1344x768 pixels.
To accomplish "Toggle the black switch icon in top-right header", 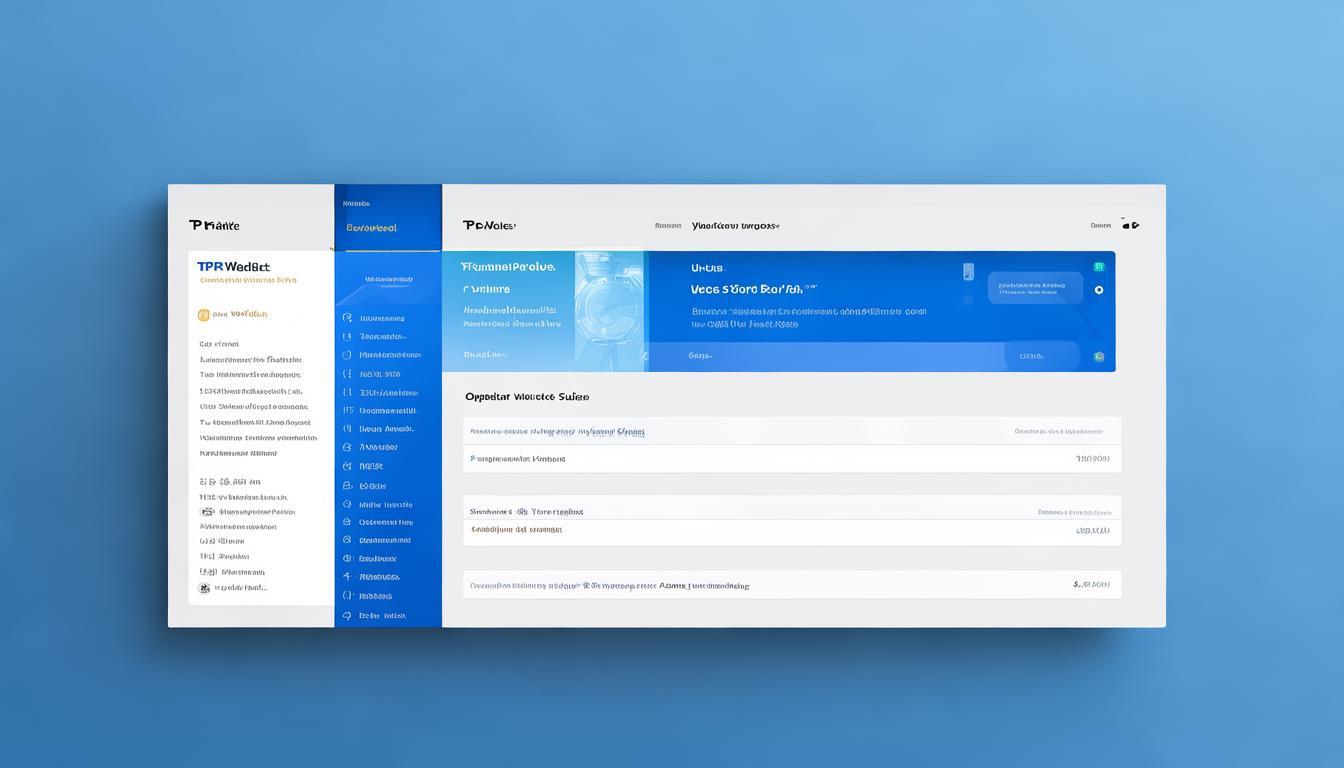I will tap(1130, 225).
